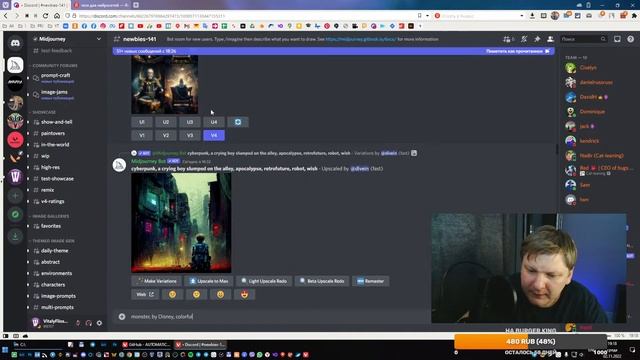Click the highlighted V4 variation button
This screenshot has height=360, width=640.
pos(214,136)
